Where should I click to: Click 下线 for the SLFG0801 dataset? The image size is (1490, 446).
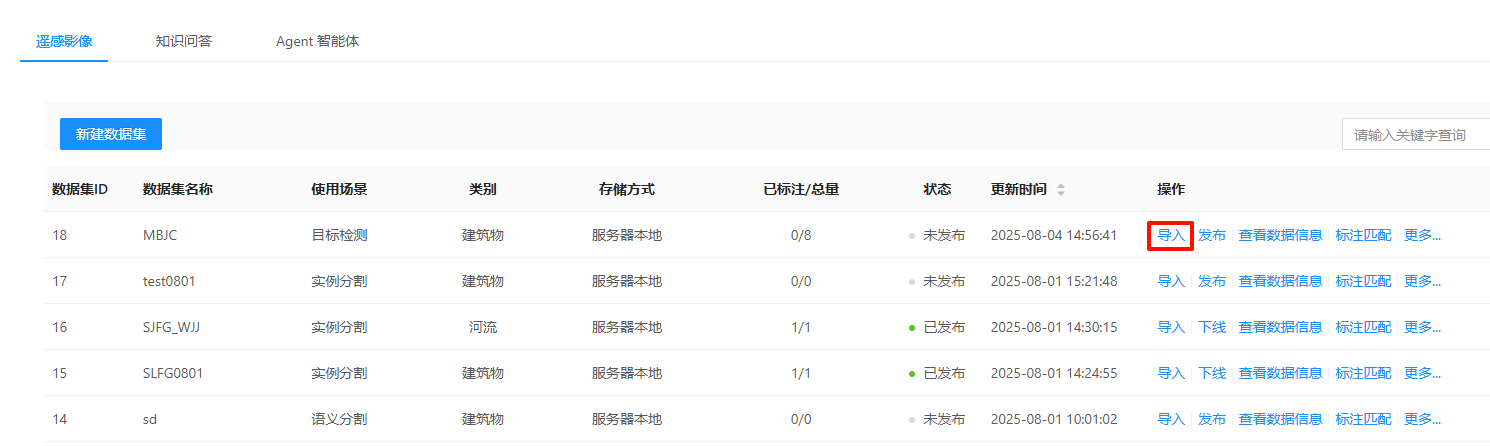[x=1212, y=374]
